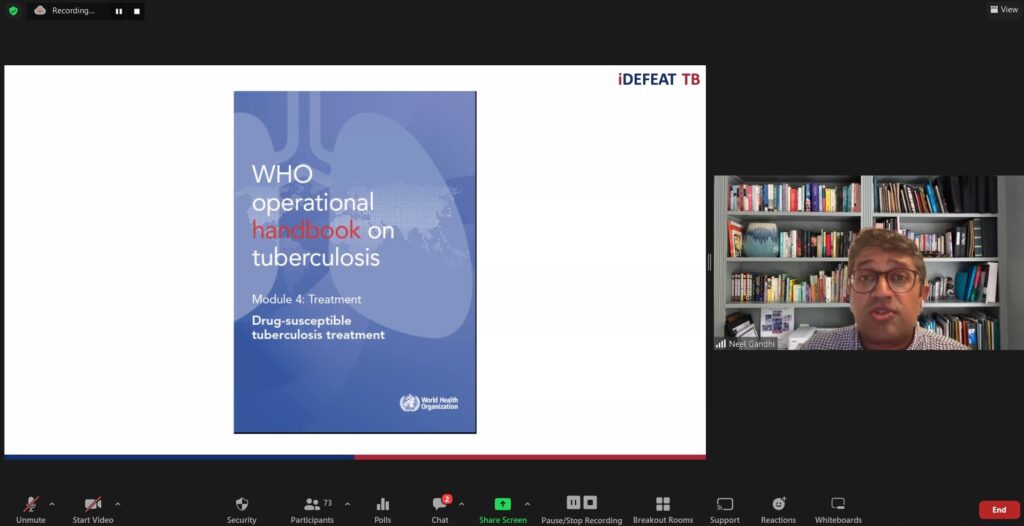This screenshot has height=526, width=1024.
Task: Expand the Participants options arrow
Action: tap(347, 503)
